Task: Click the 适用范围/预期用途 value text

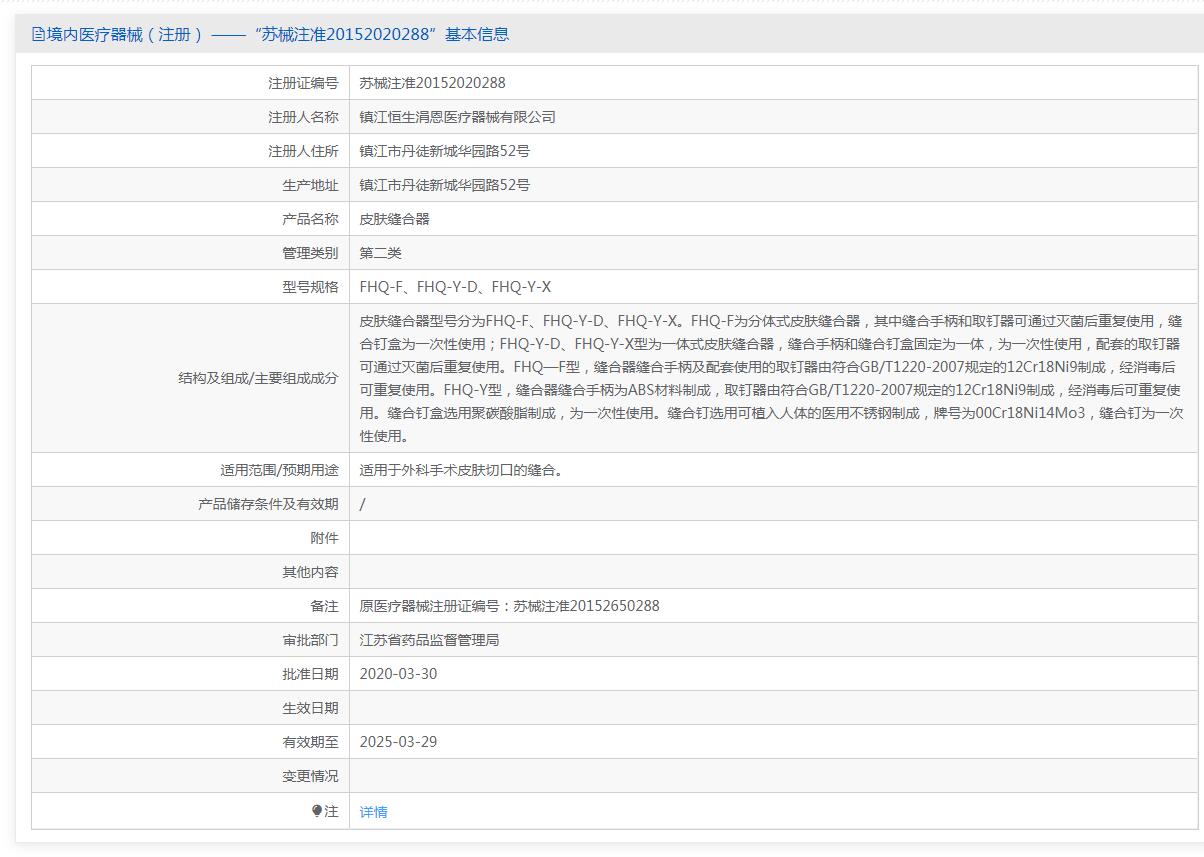Action: coord(461,470)
